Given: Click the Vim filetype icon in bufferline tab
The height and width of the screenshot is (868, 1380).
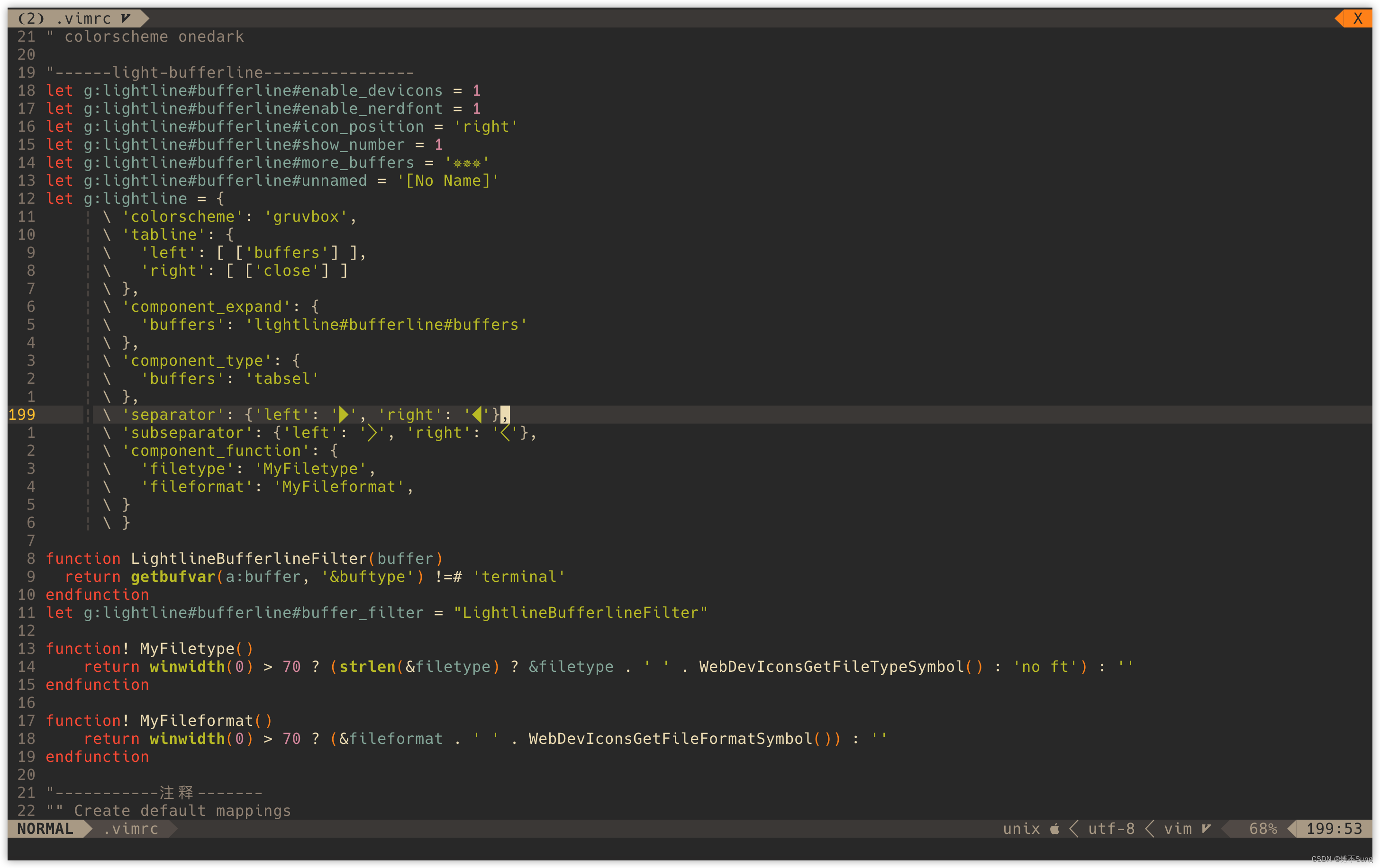Looking at the screenshot, I should coord(126,18).
